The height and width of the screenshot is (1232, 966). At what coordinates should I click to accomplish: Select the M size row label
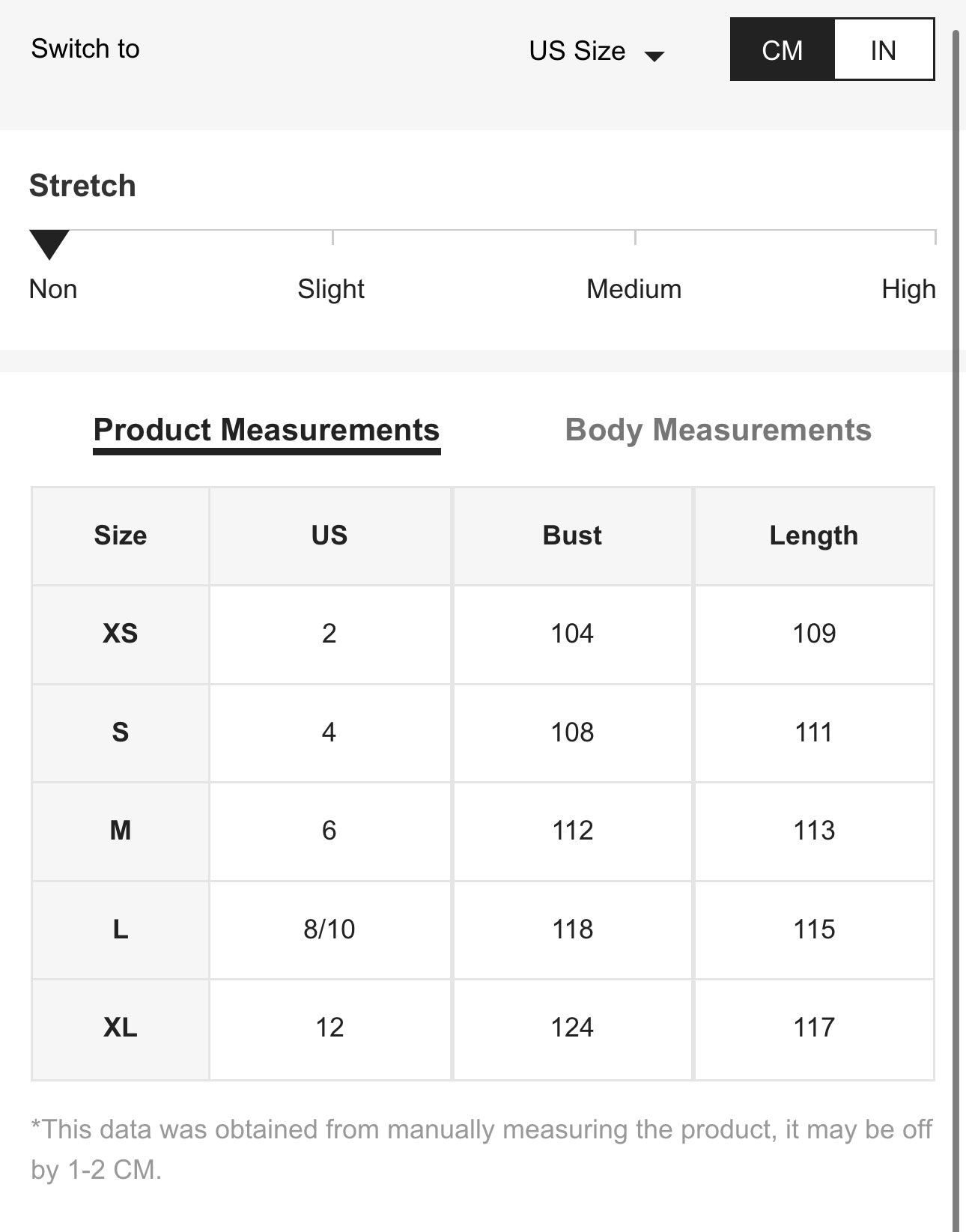click(121, 831)
